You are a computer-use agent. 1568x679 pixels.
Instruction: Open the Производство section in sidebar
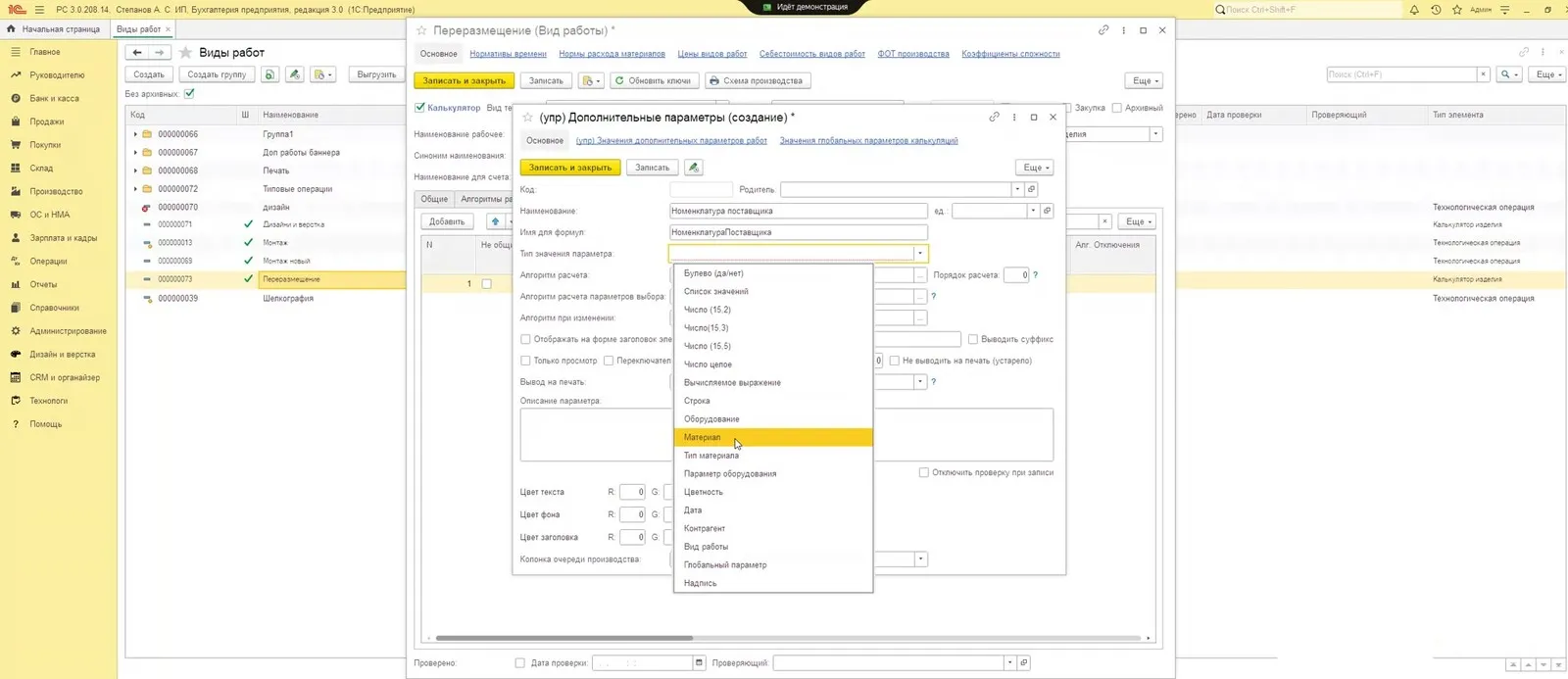[56, 192]
